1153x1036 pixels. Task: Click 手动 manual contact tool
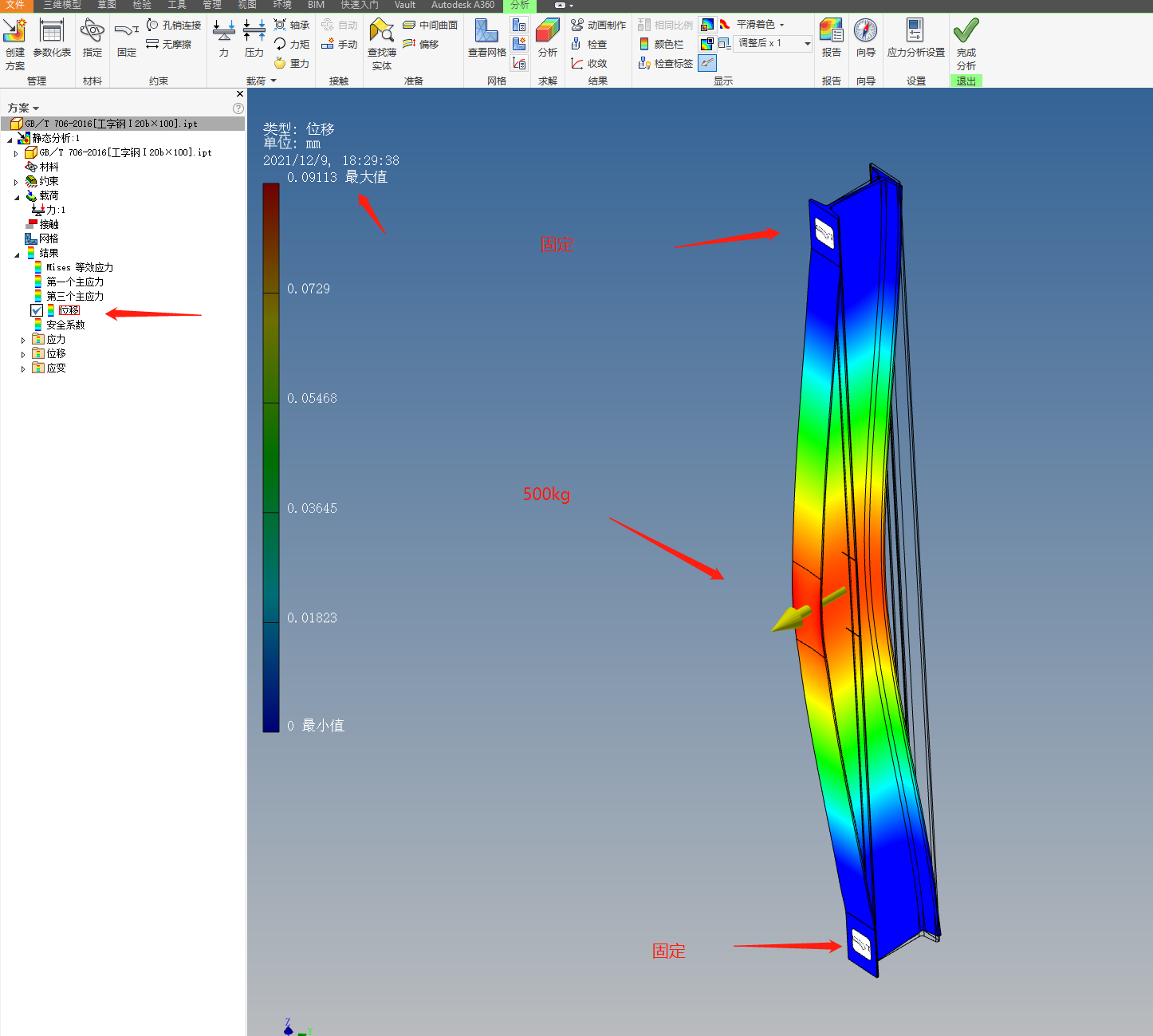tap(340, 44)
